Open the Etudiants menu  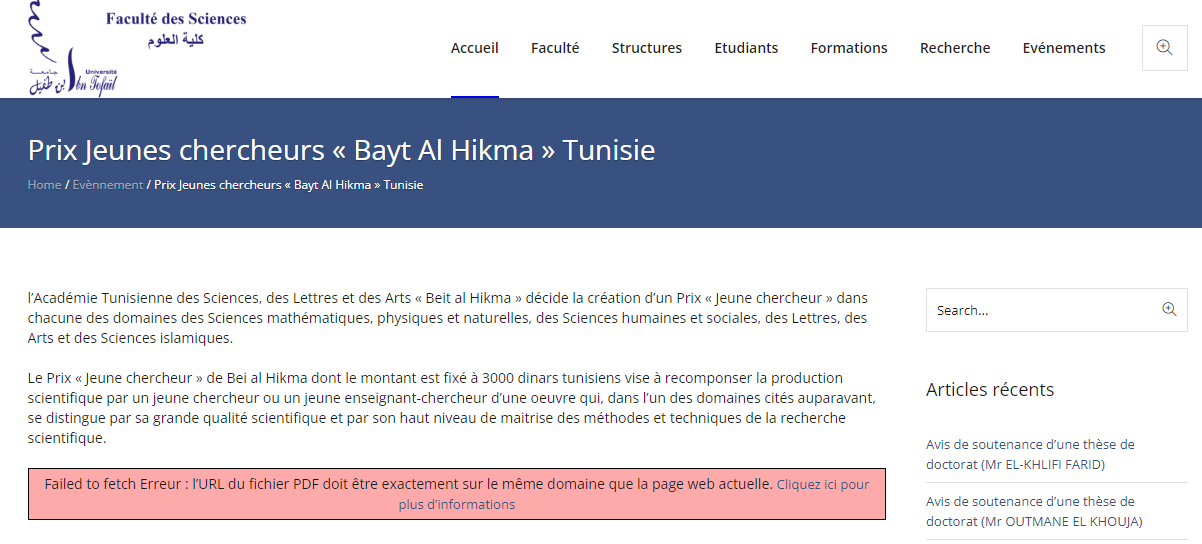746,48
